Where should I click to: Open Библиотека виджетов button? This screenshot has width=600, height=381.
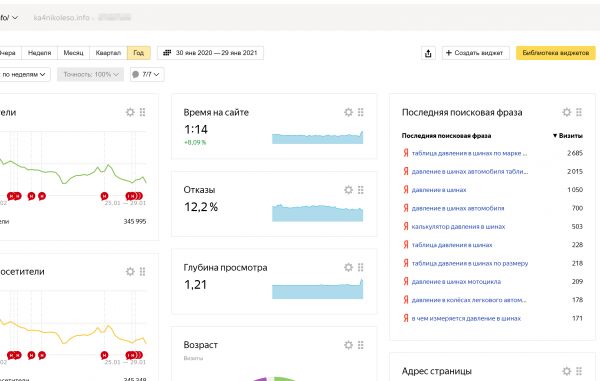pos(556,53)
